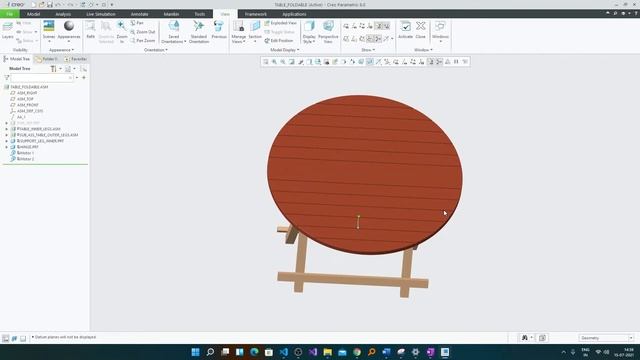
Task: Click the Model Tree search field
Action: [x=42, y=78]
